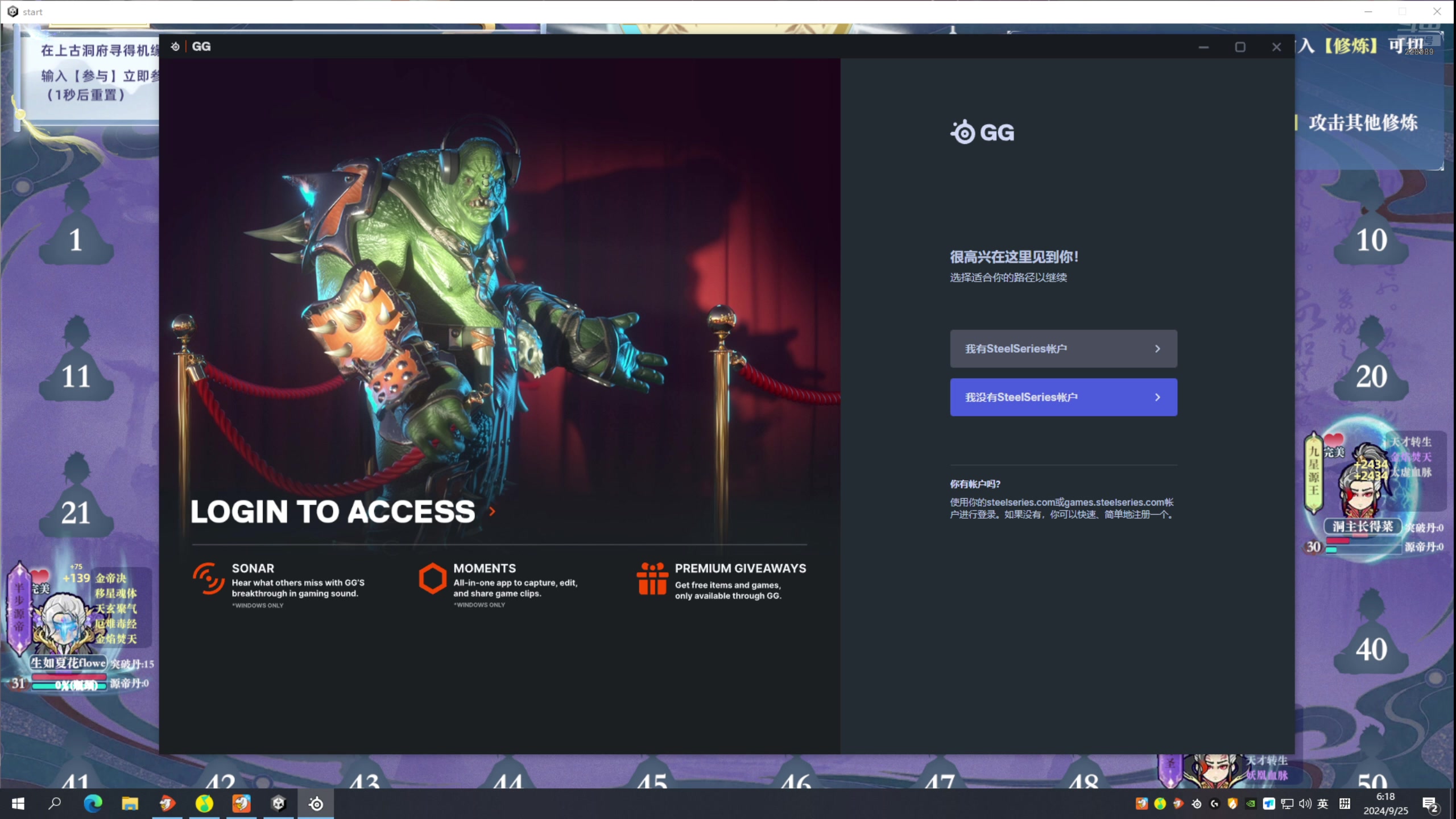Toggle the "拼" IME mode indicator
The width and height of the screenshot is (1456, 819).
[x=1345, y=804]
